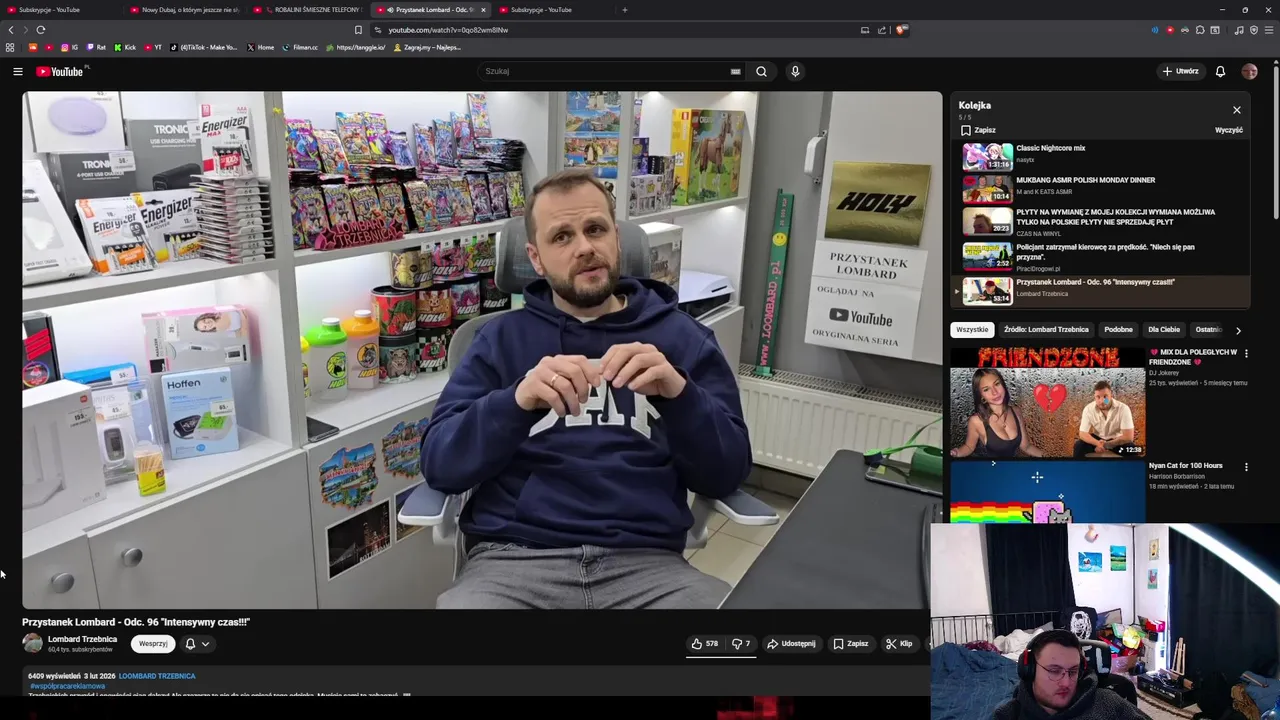The image size is (1280, 720).
Task: Open the Lombard Trzebnica channel name link
Action: pos(82,639)
